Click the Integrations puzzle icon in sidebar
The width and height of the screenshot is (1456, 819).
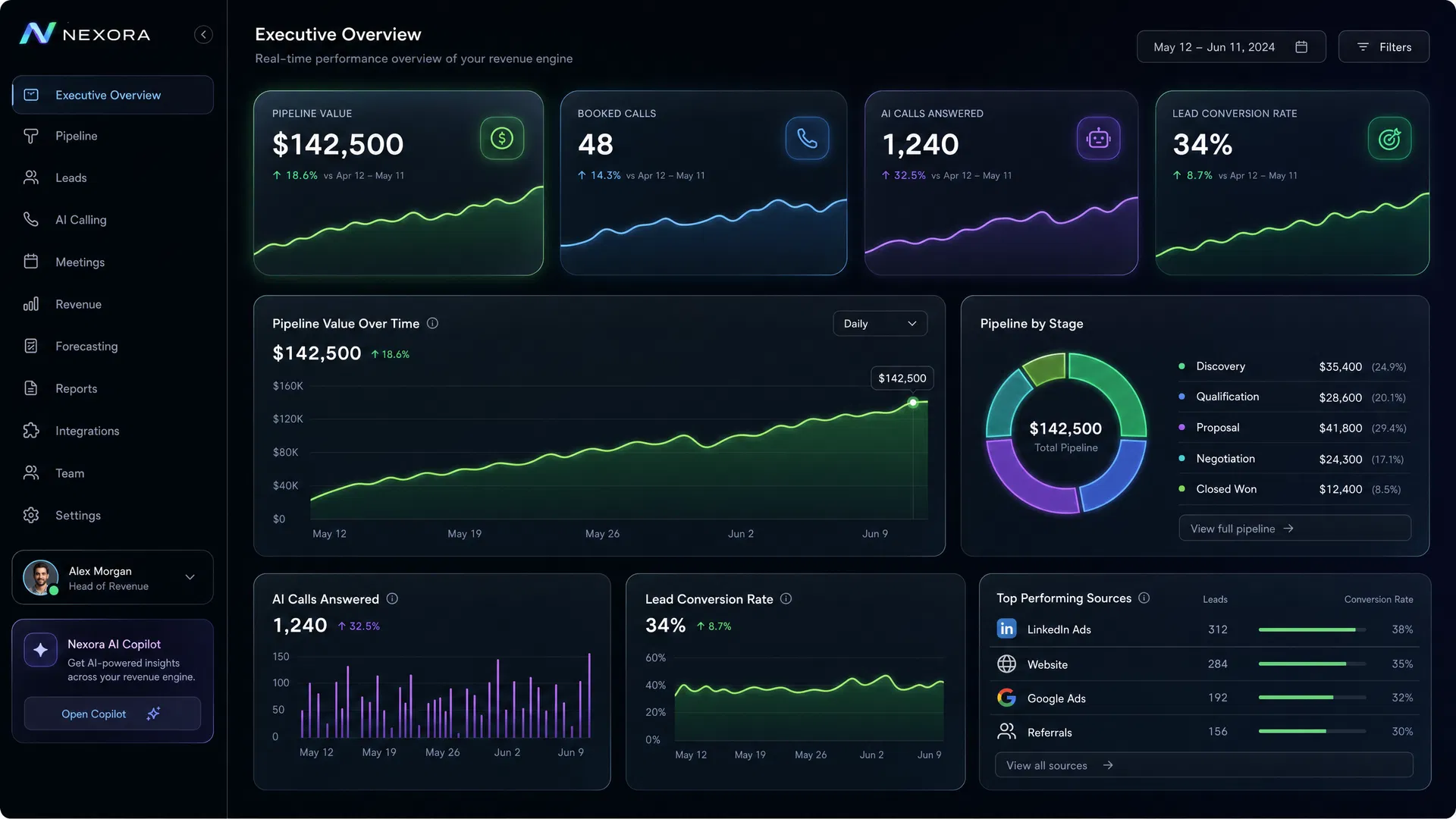coord(31,431)
